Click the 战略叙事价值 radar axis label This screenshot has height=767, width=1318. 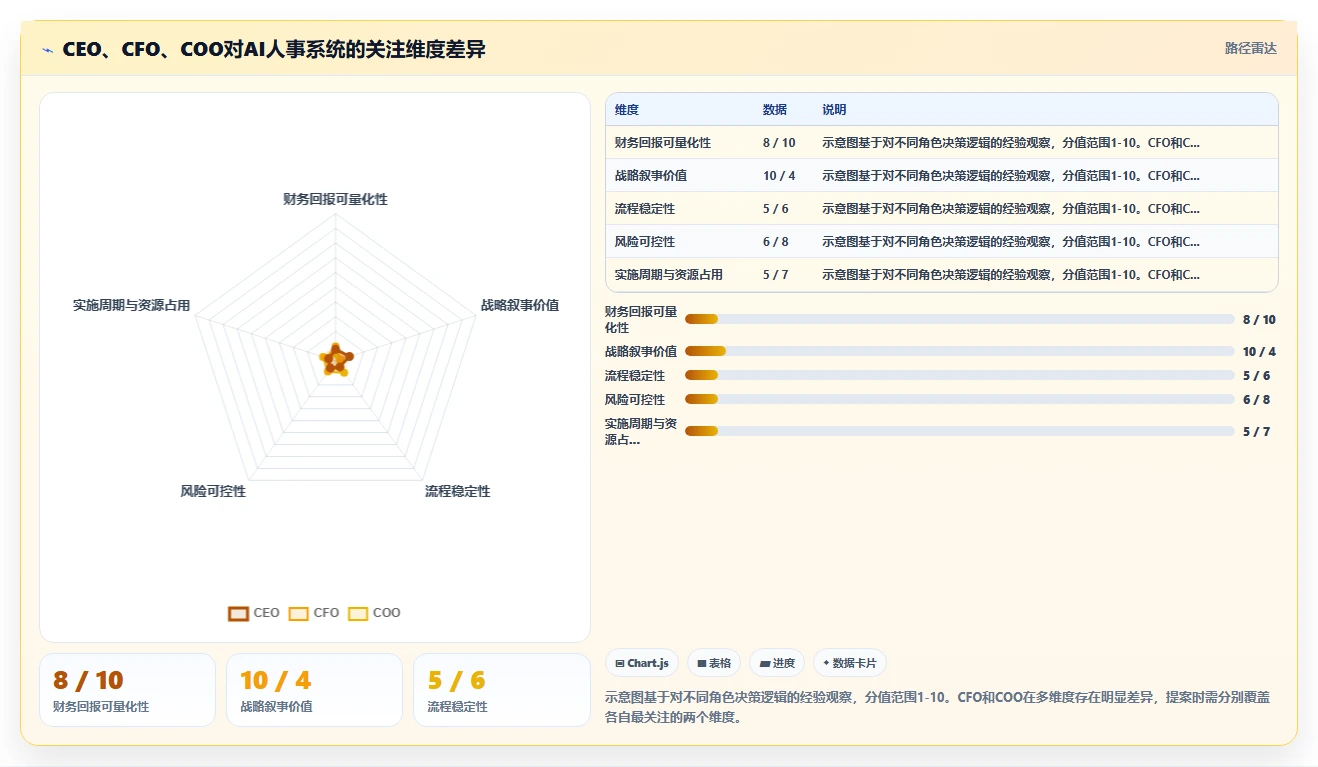[x=520, y=306]
